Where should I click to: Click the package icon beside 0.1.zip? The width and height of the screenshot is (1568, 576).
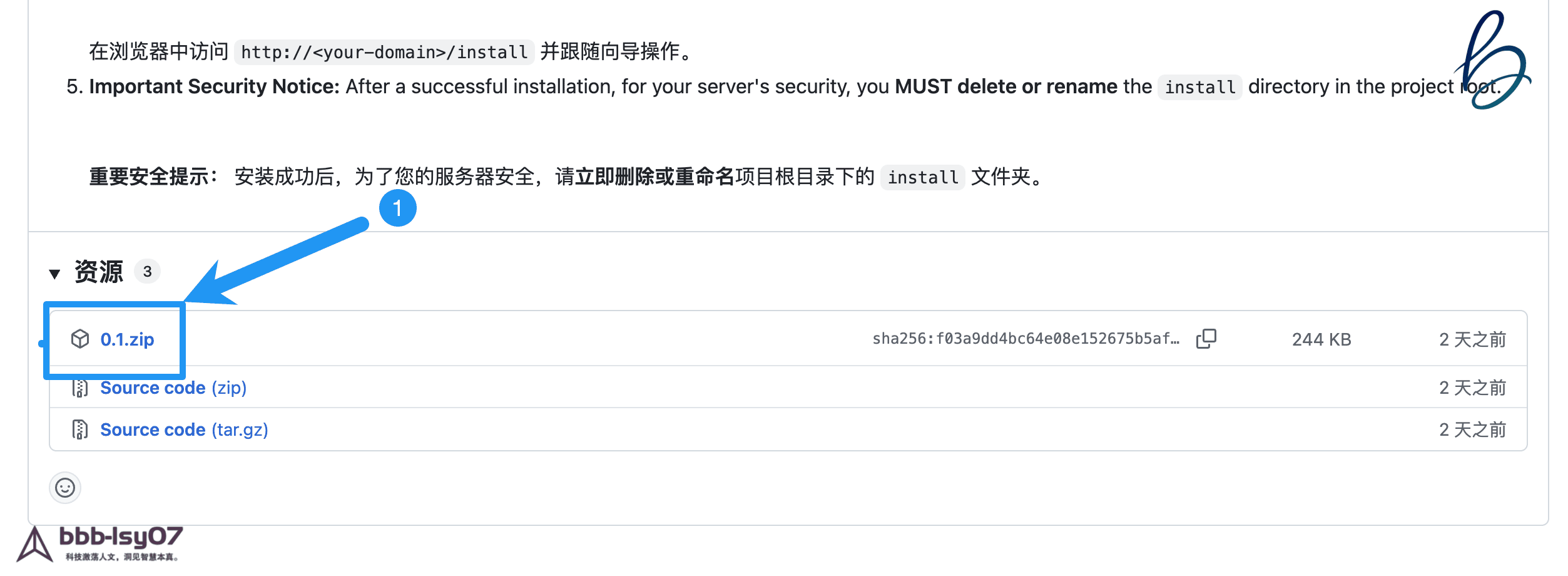(80, 339)
